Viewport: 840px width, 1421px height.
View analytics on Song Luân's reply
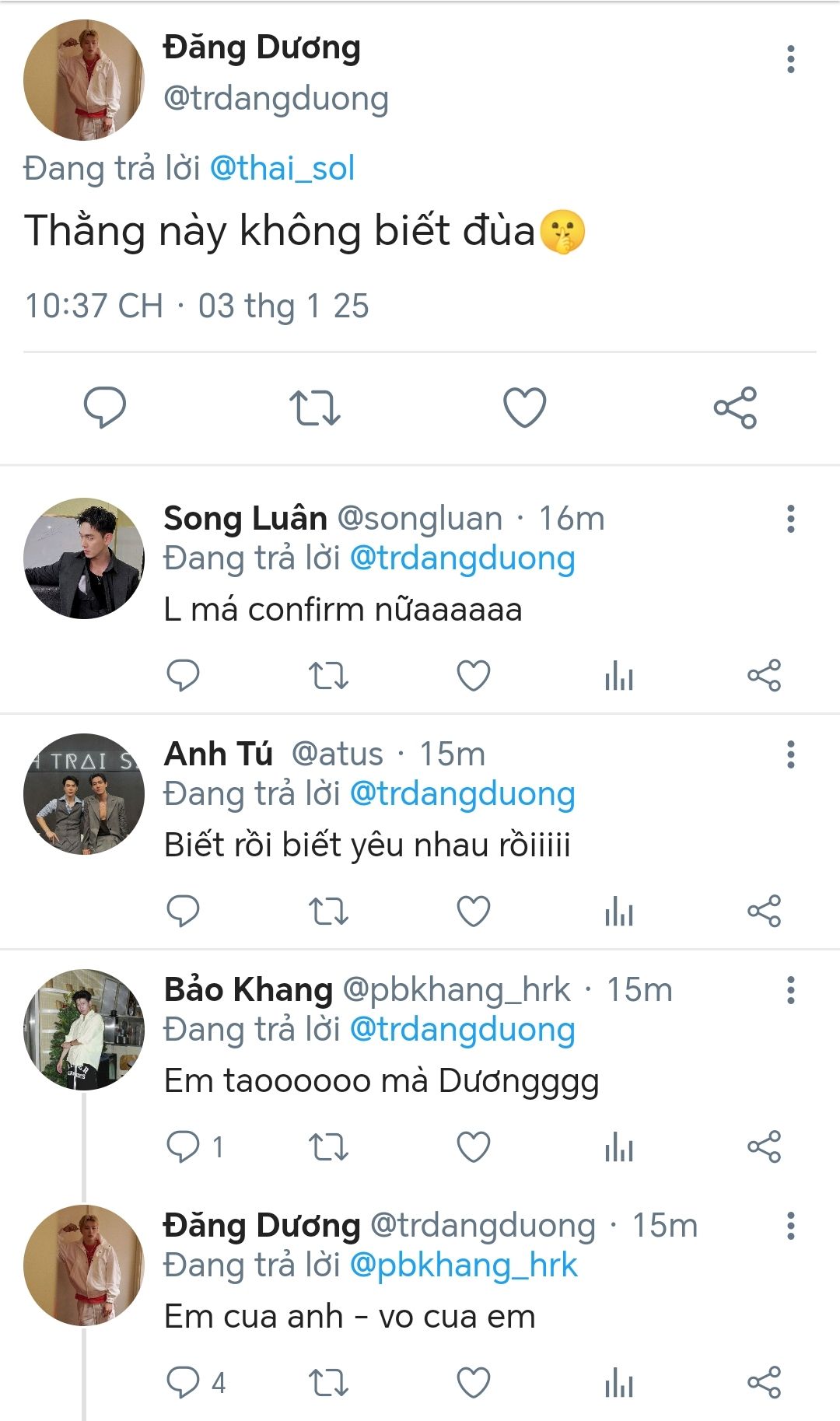pyautogui.click(x=619, y=675)
